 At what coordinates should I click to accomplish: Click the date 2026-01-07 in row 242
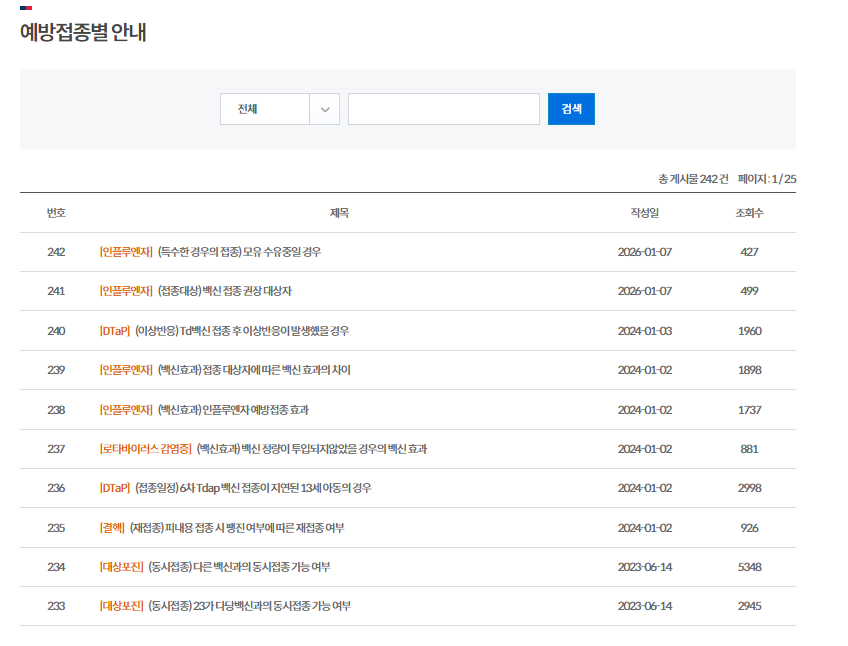645,252
